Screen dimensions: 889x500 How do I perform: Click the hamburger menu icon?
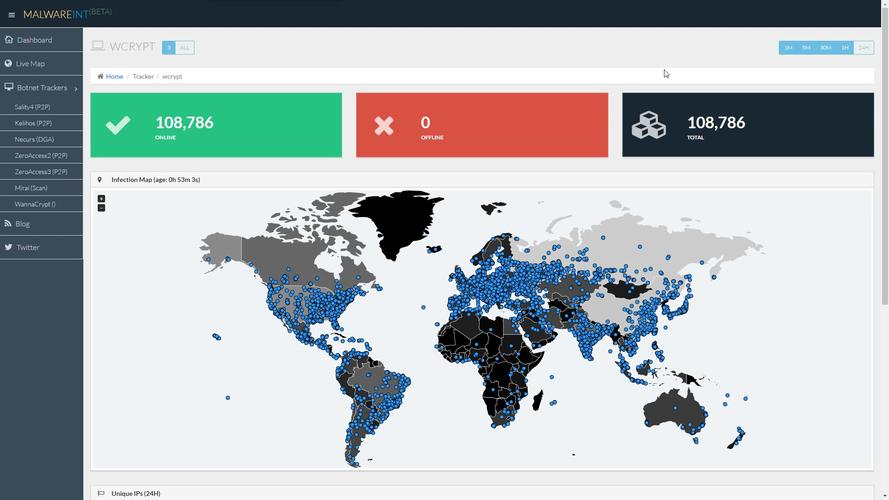[12, 15]
